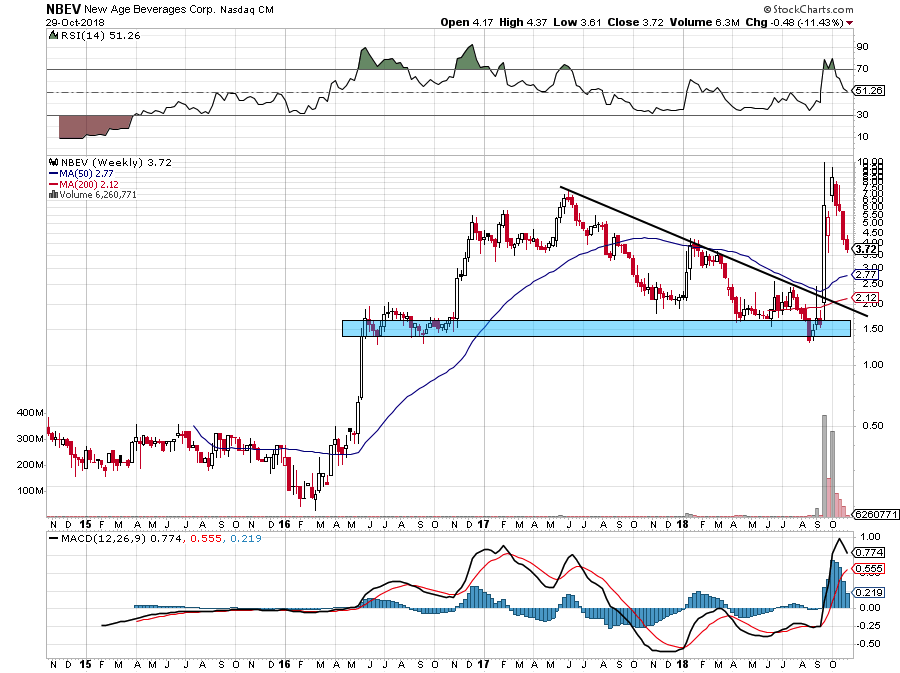Click the -0.50 level on MACD axis
The image size is (900, 673).
868,644
